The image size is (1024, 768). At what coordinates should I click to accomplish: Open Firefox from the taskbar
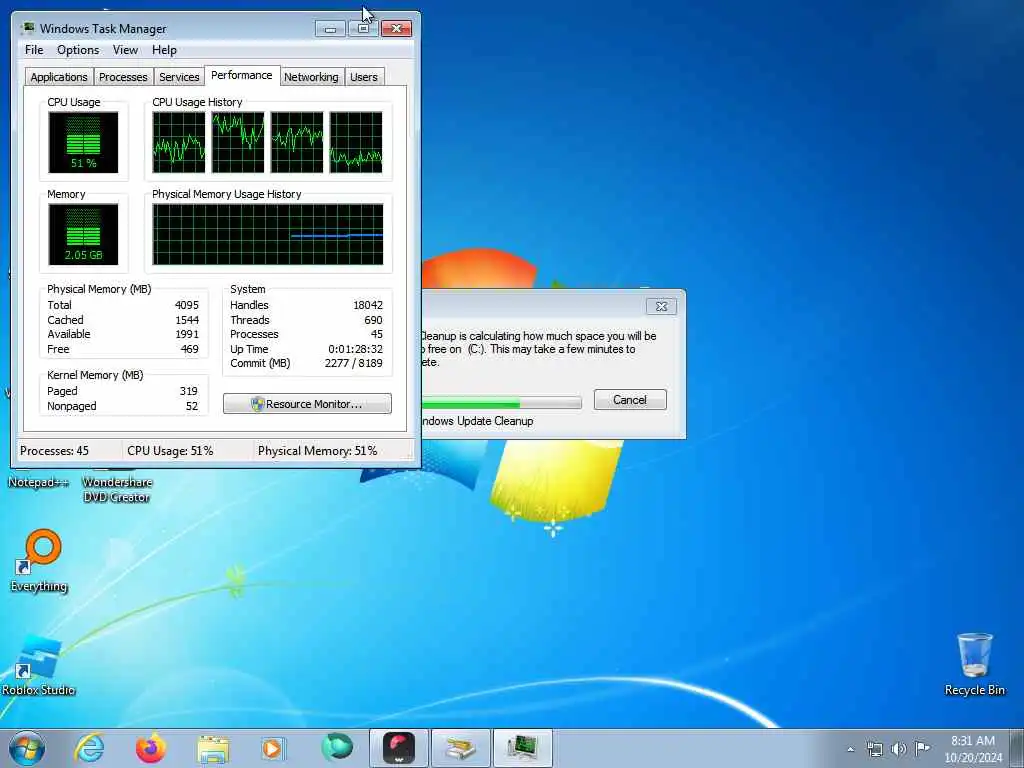coord(151,748)
